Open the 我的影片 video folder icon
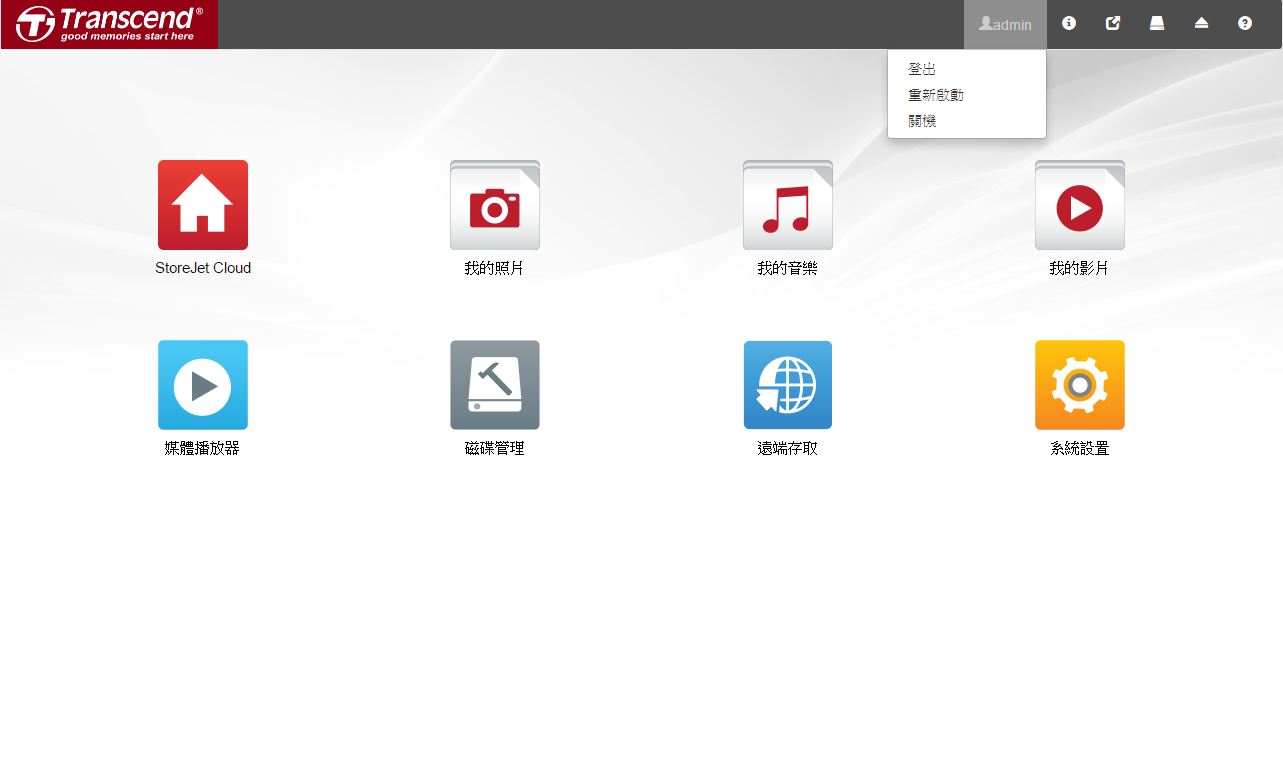The image size is (1283, 765). [x=1080, y=205]
